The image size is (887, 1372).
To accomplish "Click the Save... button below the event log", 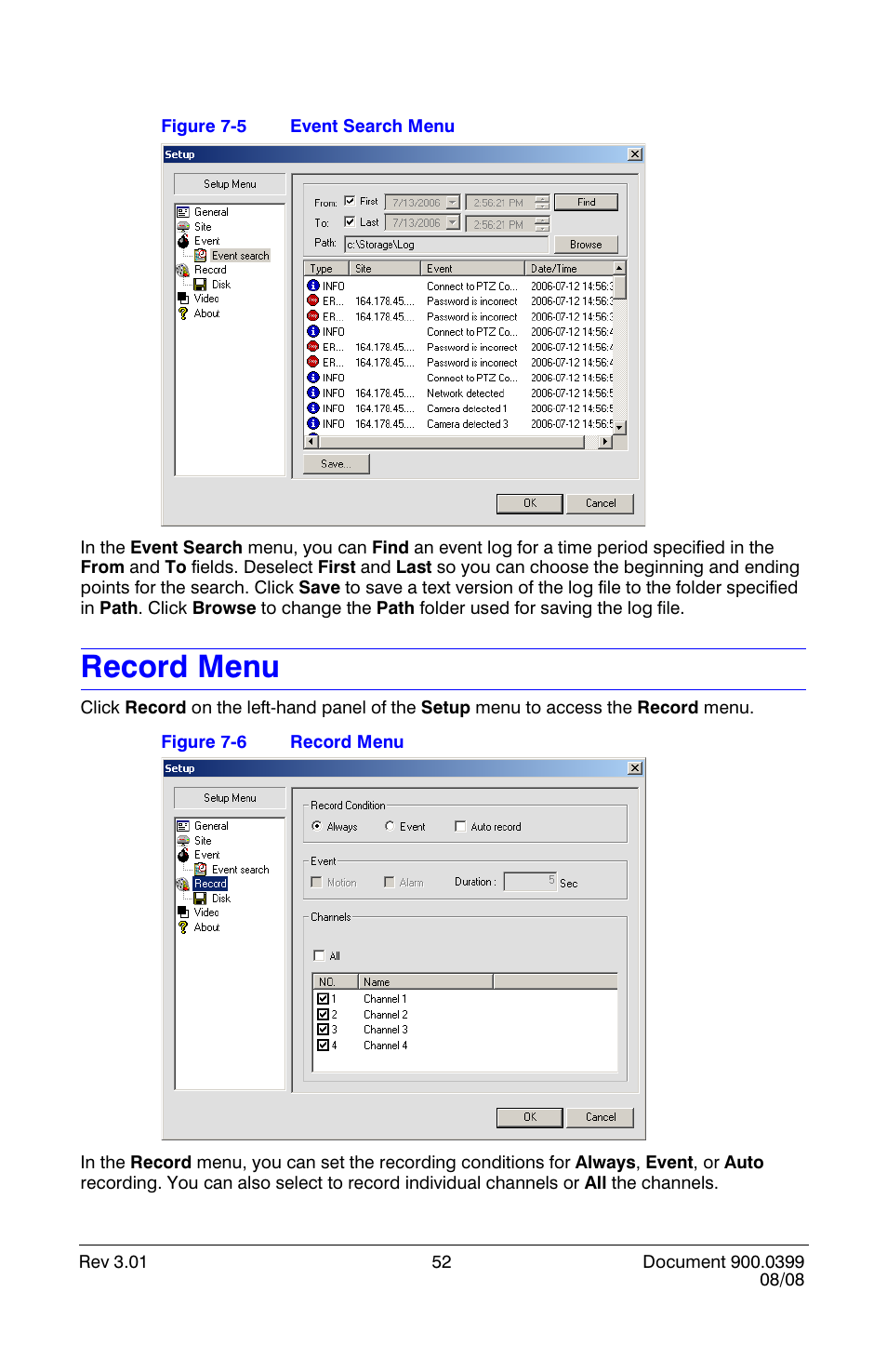I will click(336, 464).
